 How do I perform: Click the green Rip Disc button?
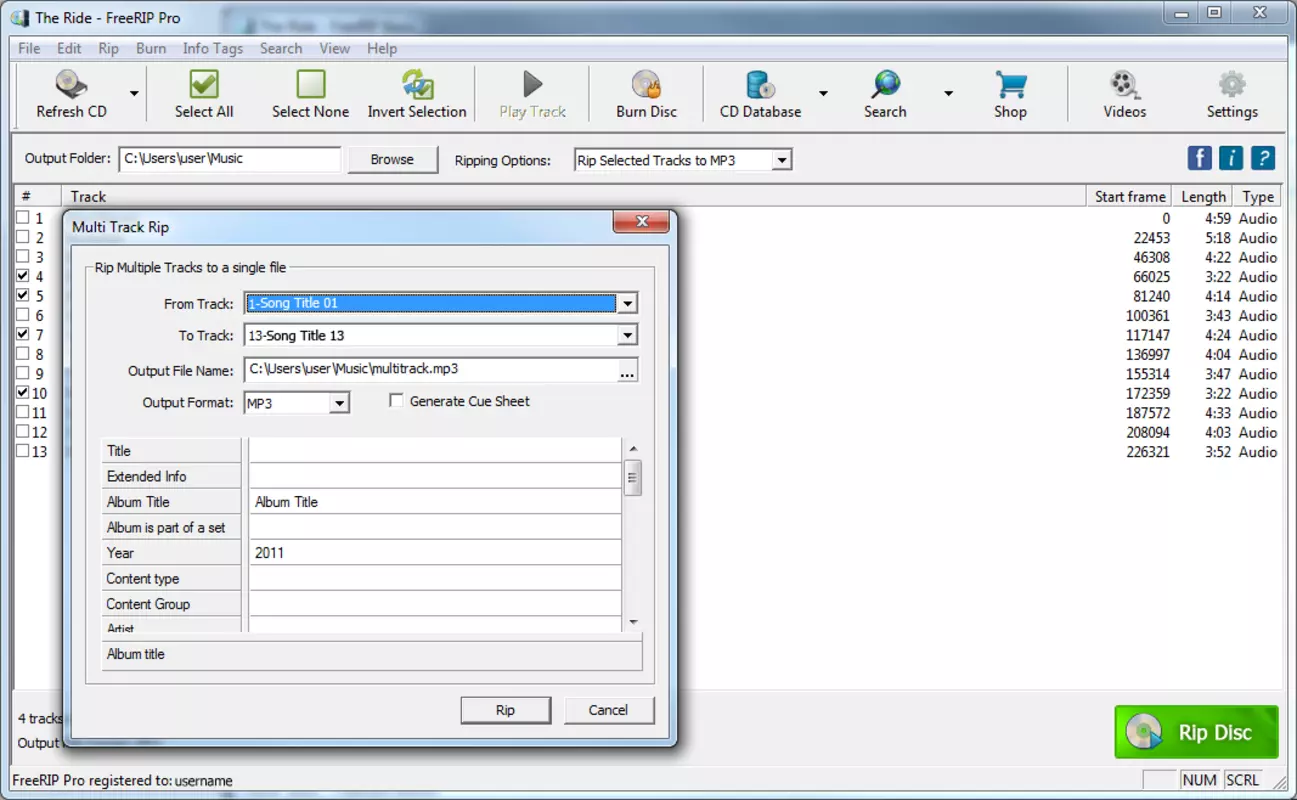[1196, 732]
